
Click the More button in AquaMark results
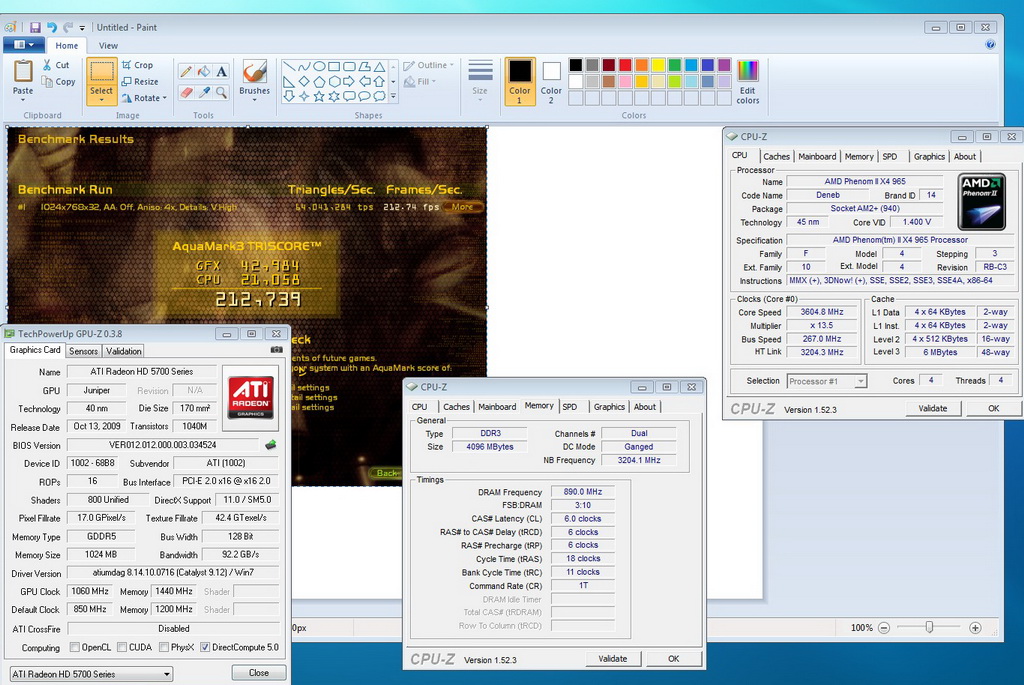pos(462,207)
